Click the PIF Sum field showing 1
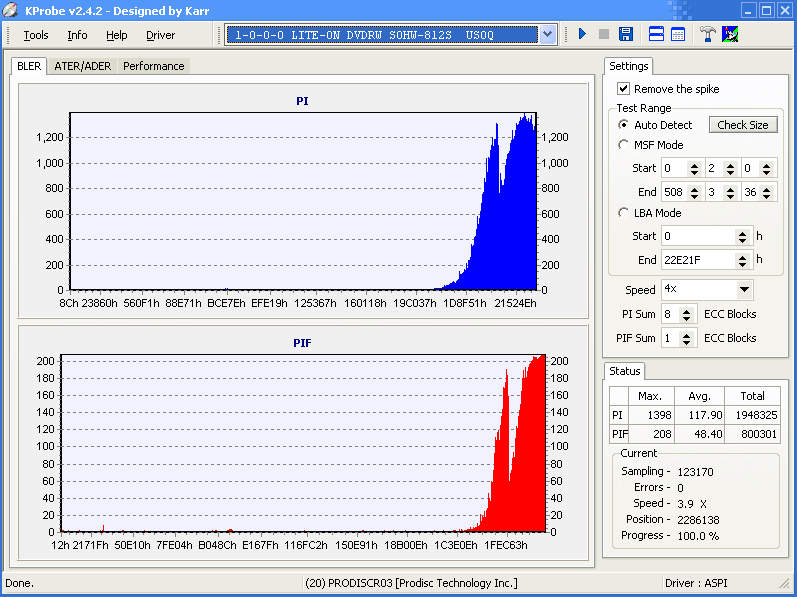The width and height of the screenshot is (797, 597). 670,338
